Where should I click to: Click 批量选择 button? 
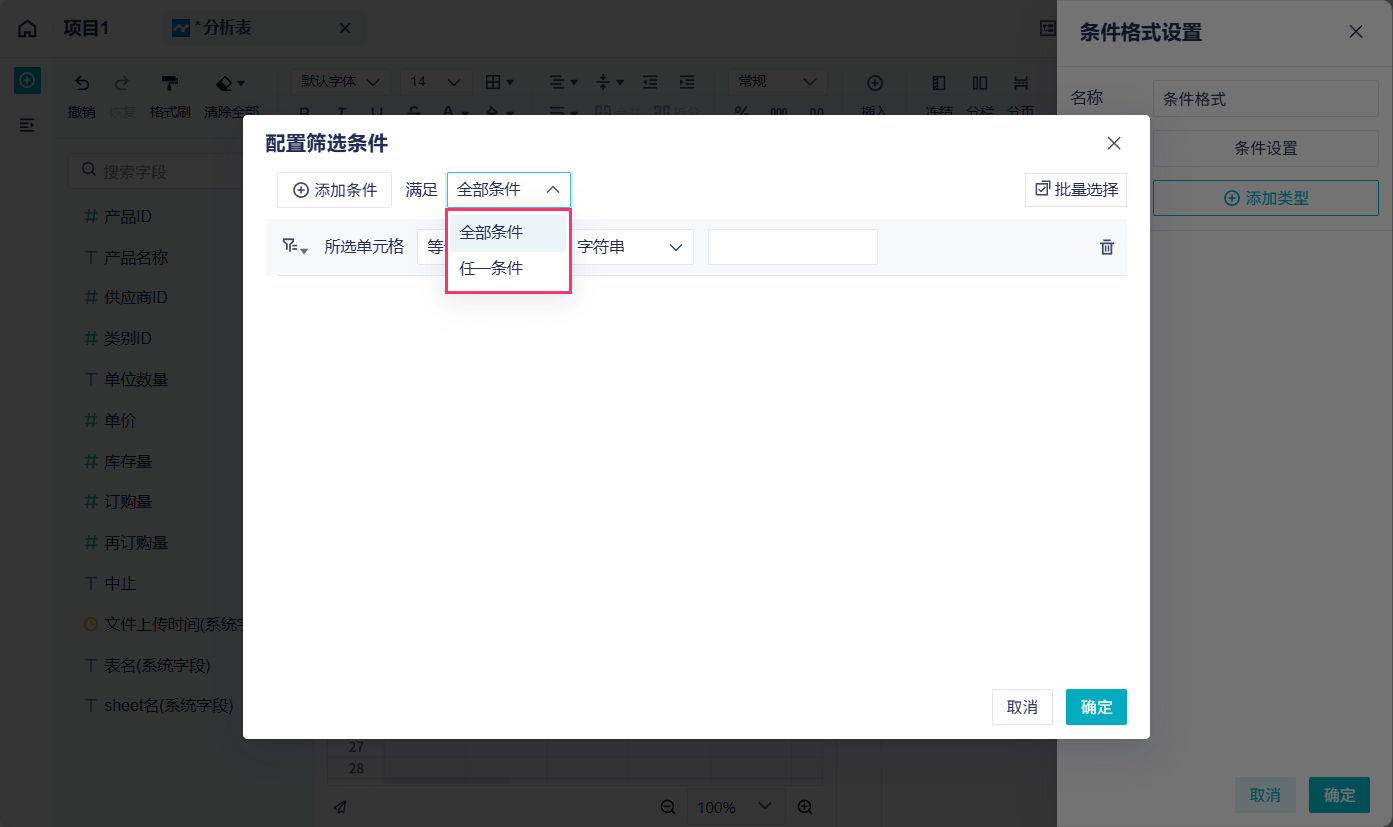[x=1076, y=189]
